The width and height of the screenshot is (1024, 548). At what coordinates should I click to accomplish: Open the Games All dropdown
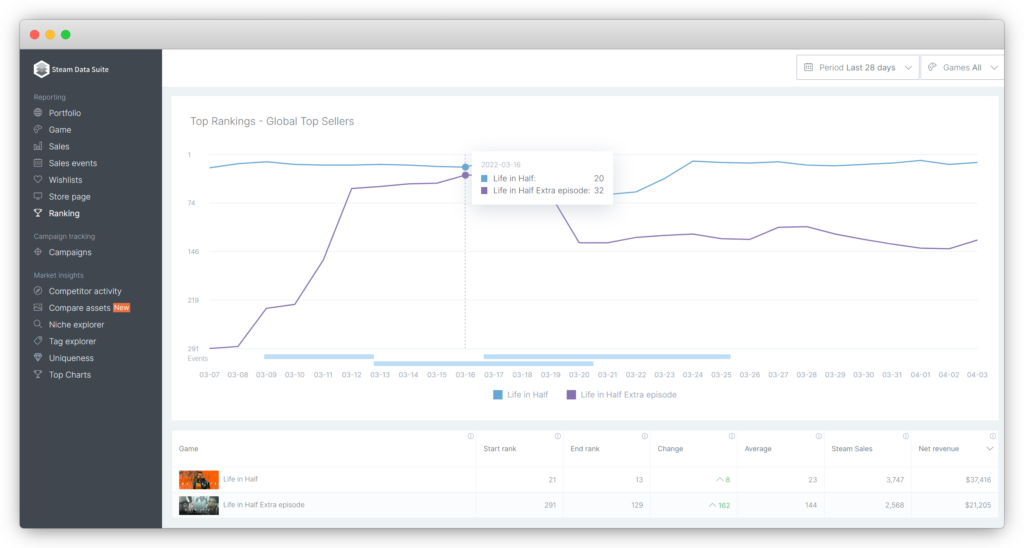[x=962, y=67]
